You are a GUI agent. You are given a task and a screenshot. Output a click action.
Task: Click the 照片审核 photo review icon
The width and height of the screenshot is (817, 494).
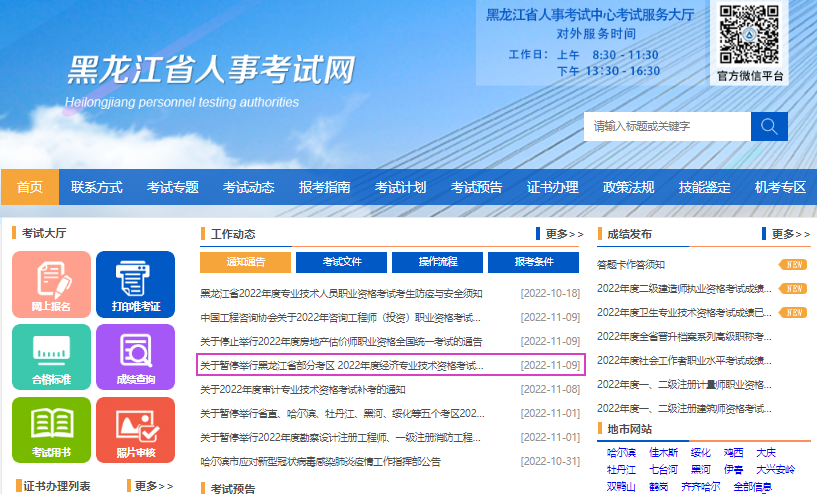pyautogui.click(x=134, y=430)
